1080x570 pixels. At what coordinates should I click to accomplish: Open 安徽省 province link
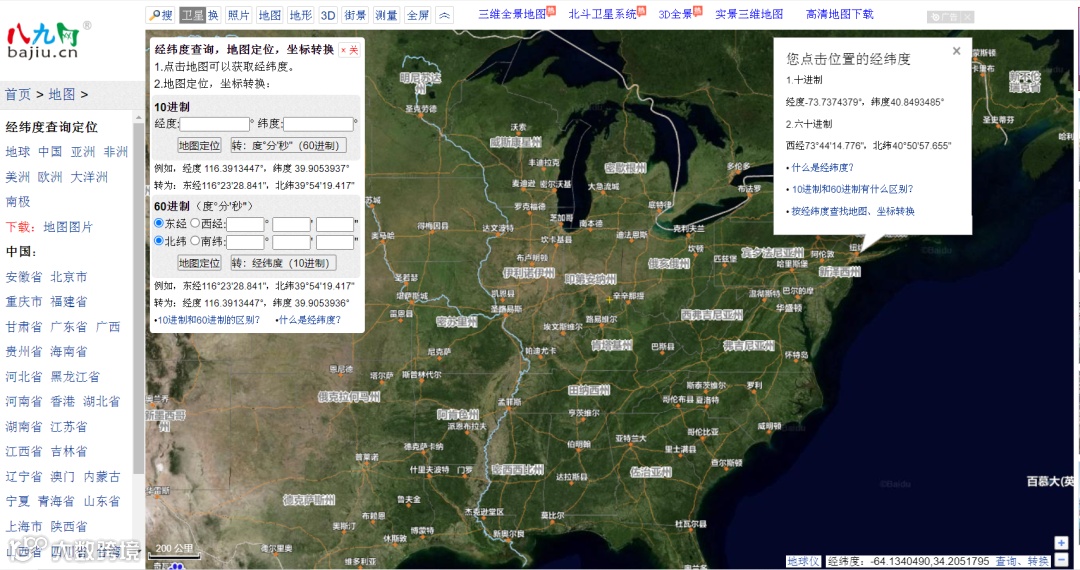pos(24,277)
